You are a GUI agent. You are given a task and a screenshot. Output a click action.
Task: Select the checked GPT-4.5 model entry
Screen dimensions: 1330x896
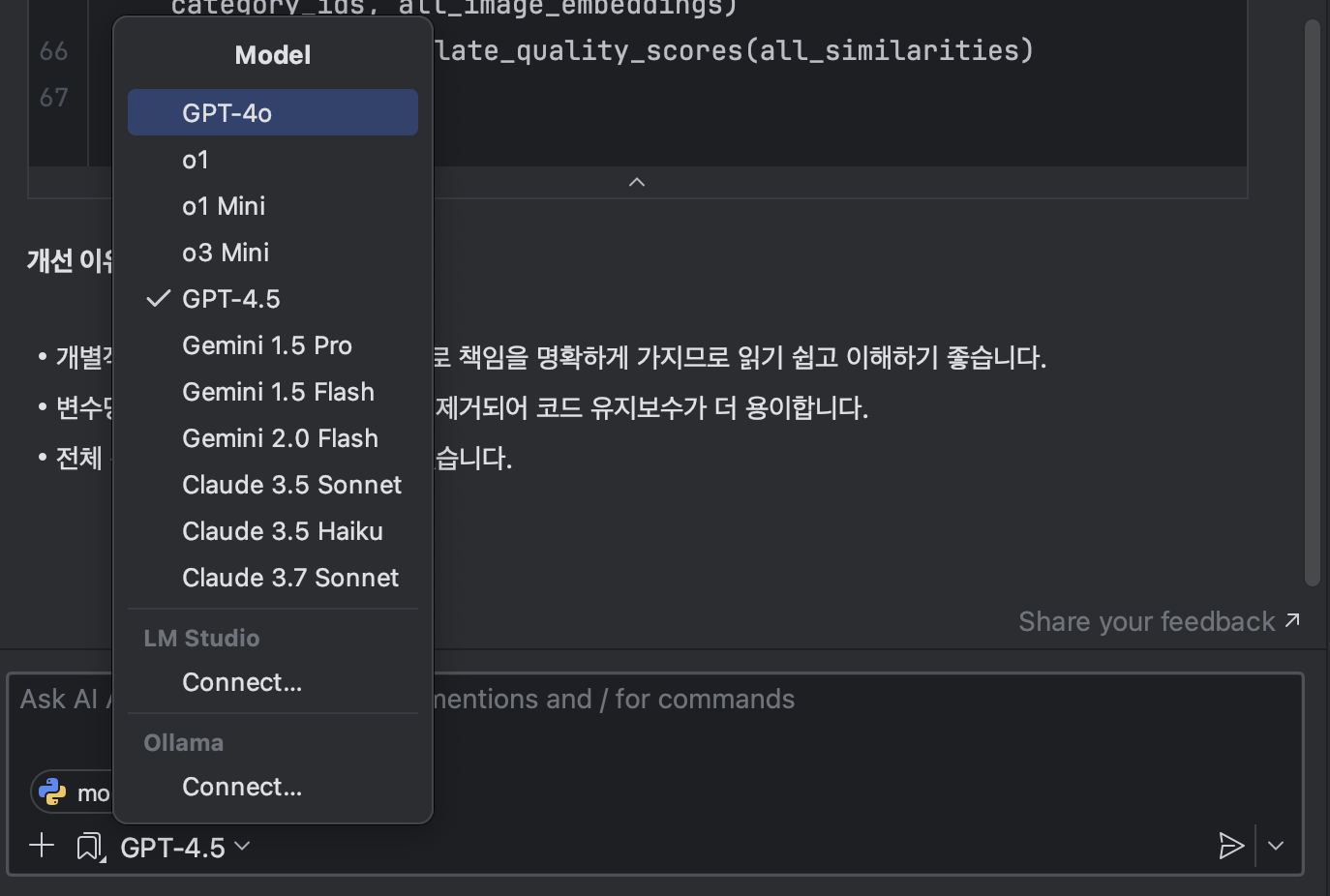coord(272,299)
